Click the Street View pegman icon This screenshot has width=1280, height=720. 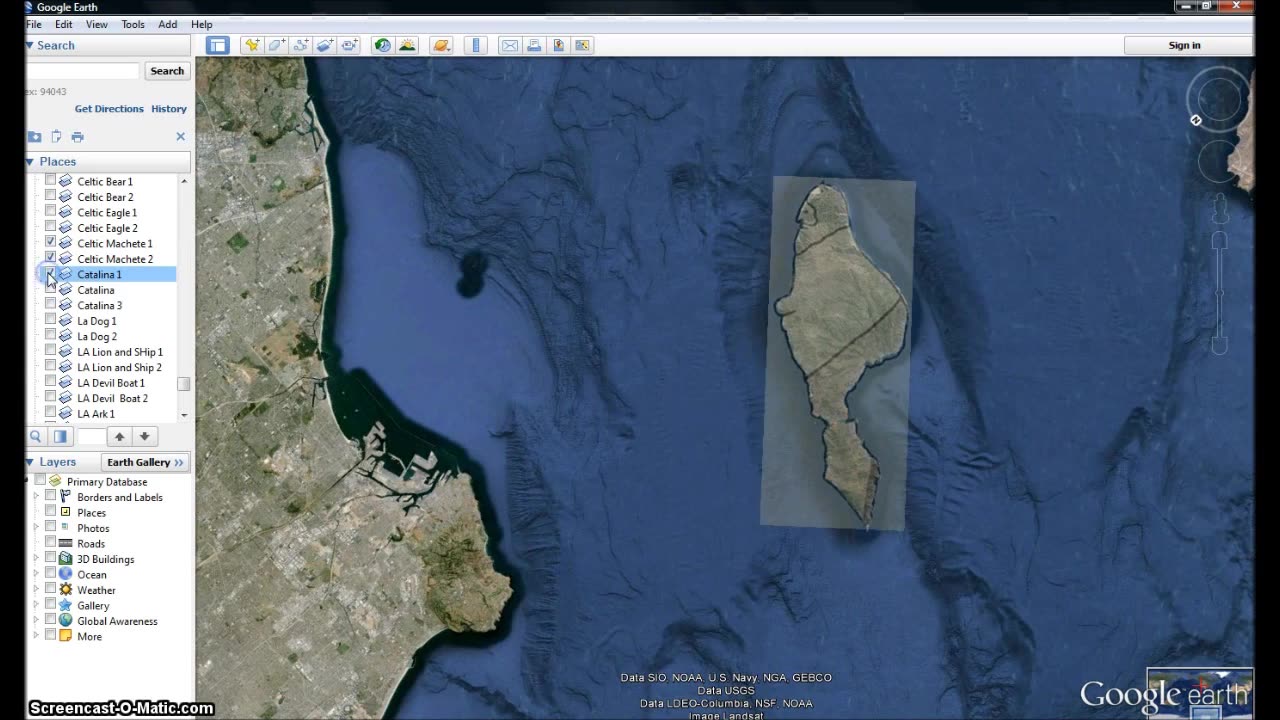coord(1220,209)
